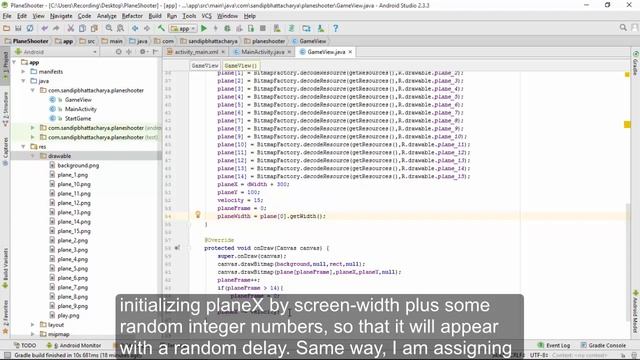This screenshot has width=640, height=360.
Task: Open the Navigate menu
Action: (x=61, y=16)
